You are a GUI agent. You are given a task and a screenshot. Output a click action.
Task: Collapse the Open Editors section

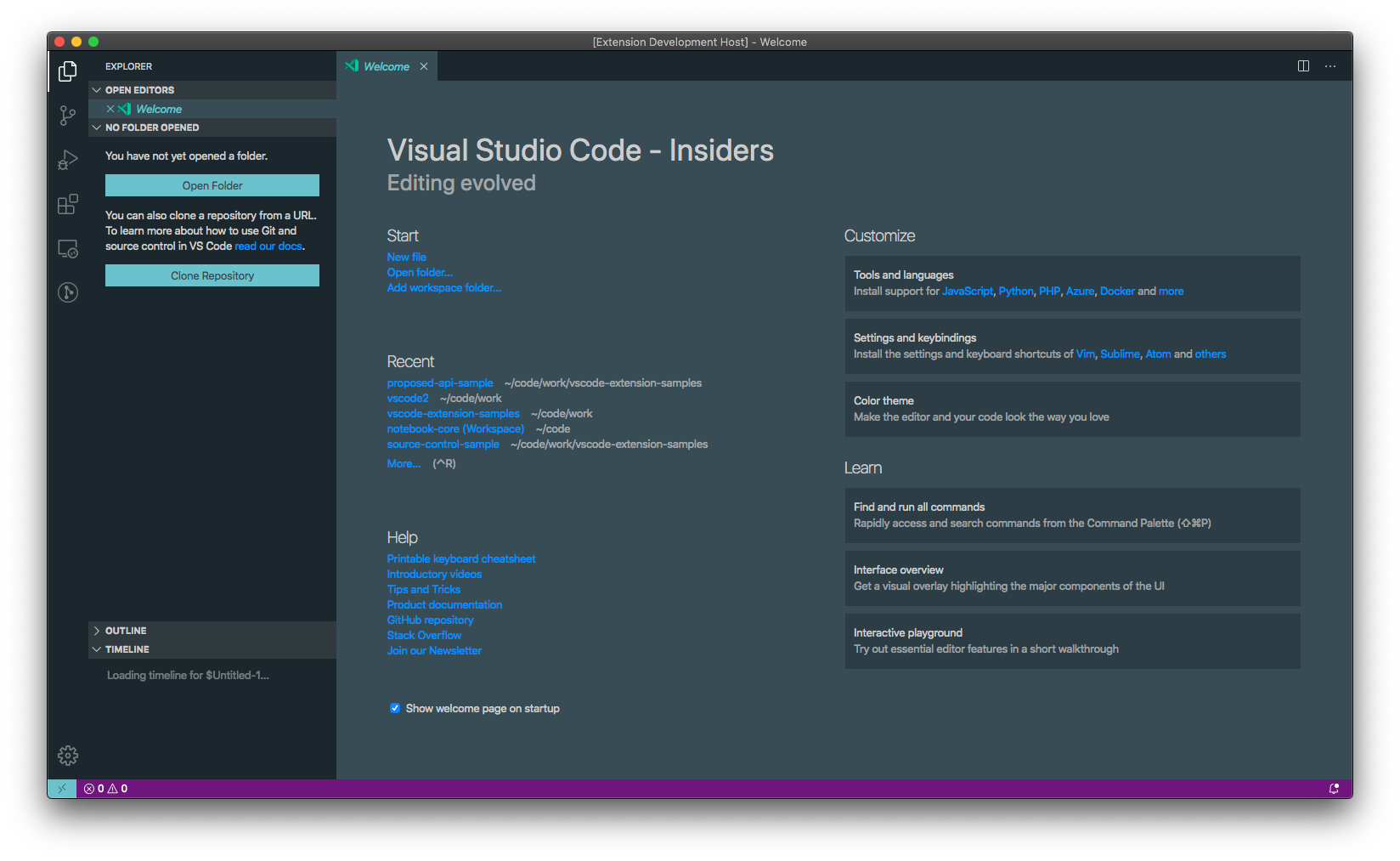(x=212, y=90)
